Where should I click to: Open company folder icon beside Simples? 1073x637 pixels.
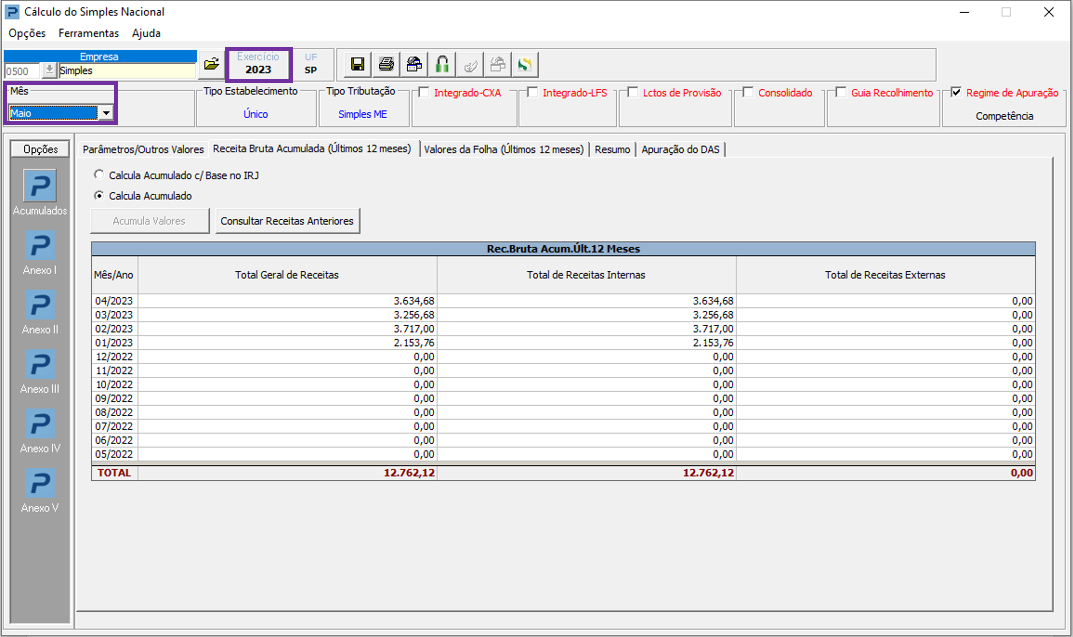[211, 64]
